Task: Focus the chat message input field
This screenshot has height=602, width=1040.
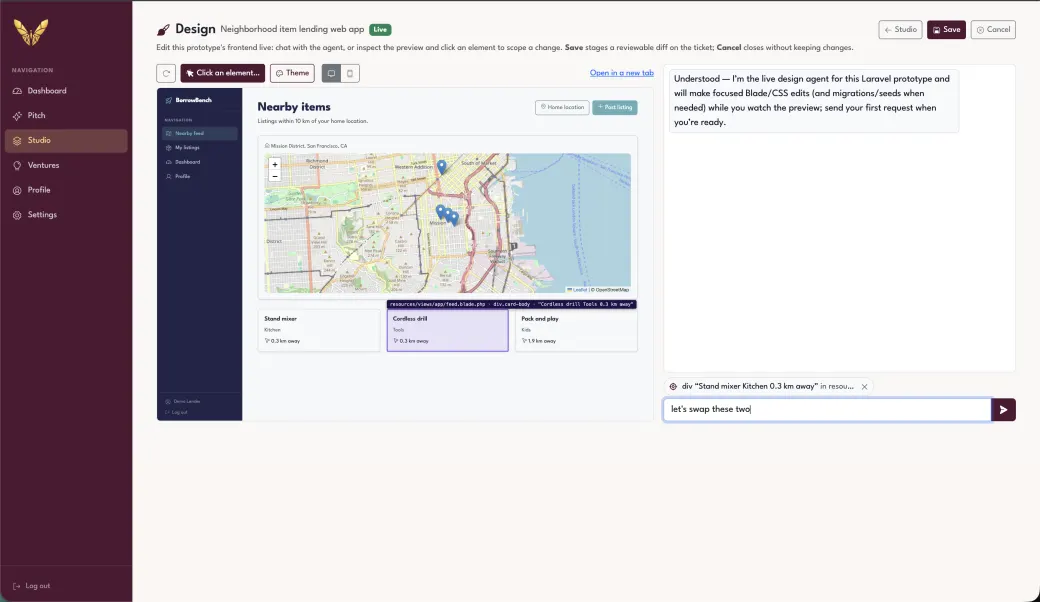Action: (x=827, y=410)
